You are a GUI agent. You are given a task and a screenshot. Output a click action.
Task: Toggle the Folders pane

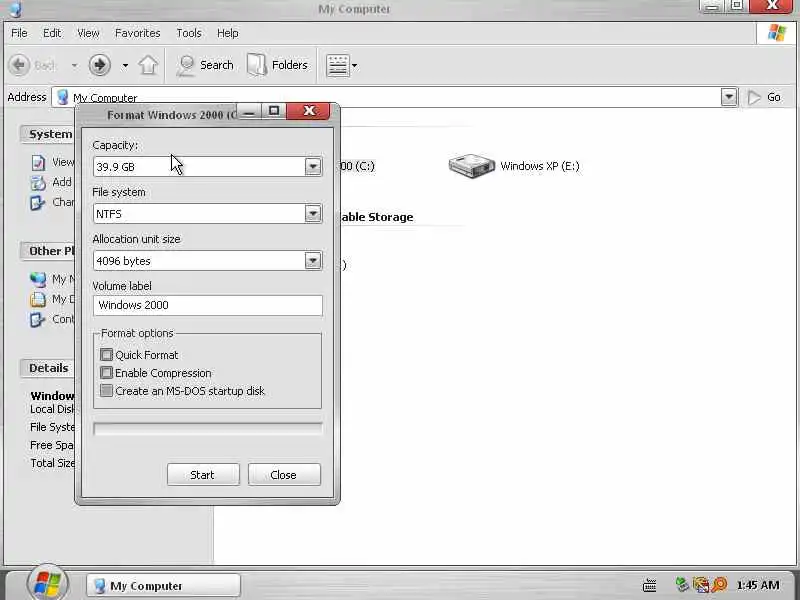pos(278,65)
